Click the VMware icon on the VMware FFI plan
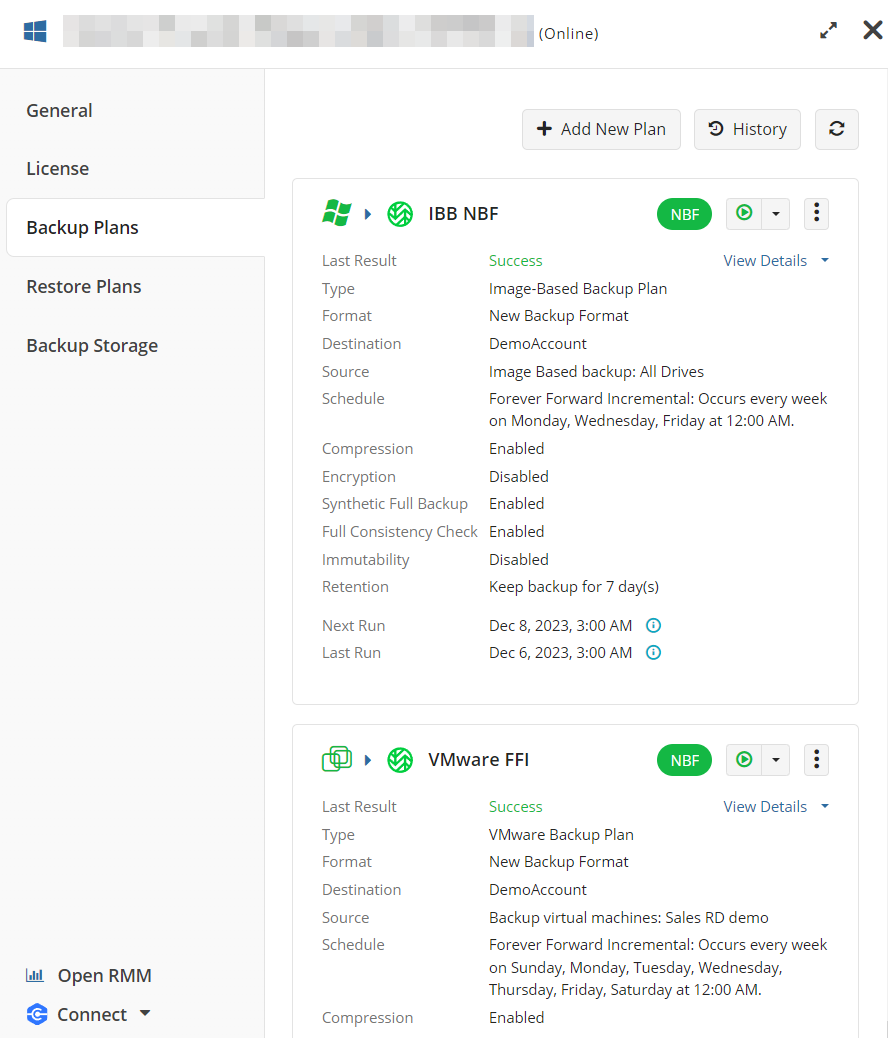 tap(337, 759)
